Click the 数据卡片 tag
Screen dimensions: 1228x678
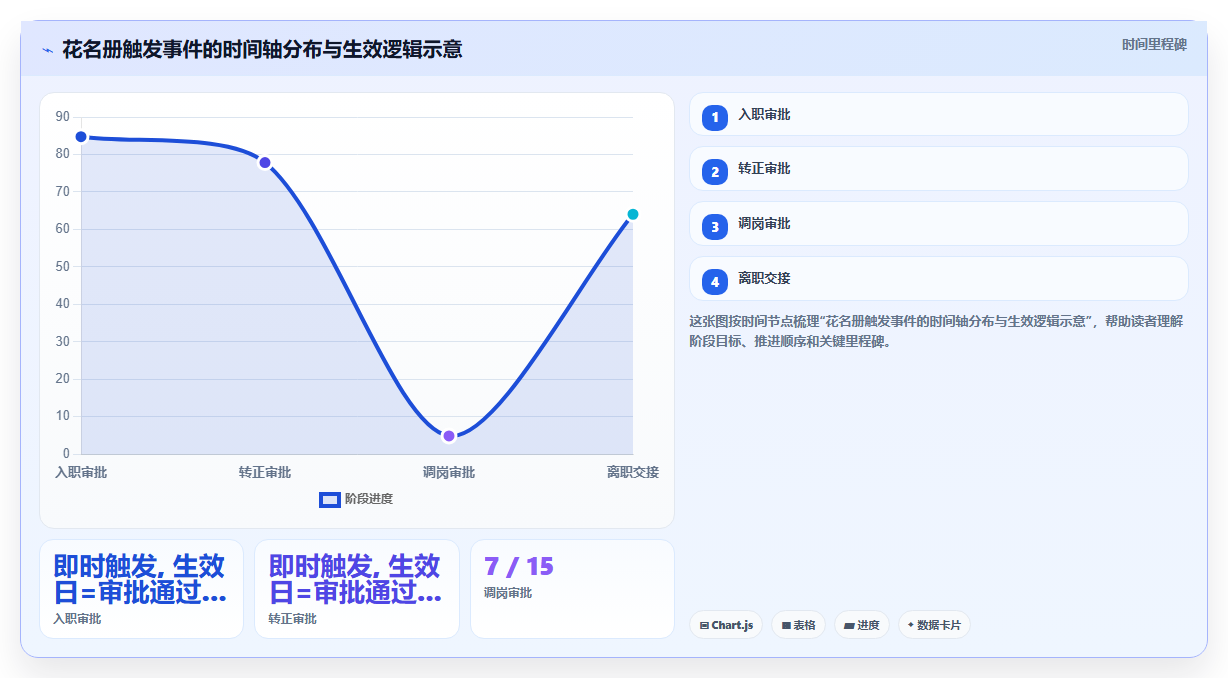tap(934, 625)
